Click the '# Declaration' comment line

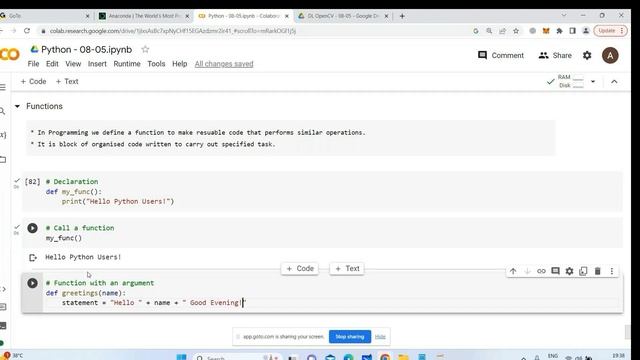[x=72, y=182]
